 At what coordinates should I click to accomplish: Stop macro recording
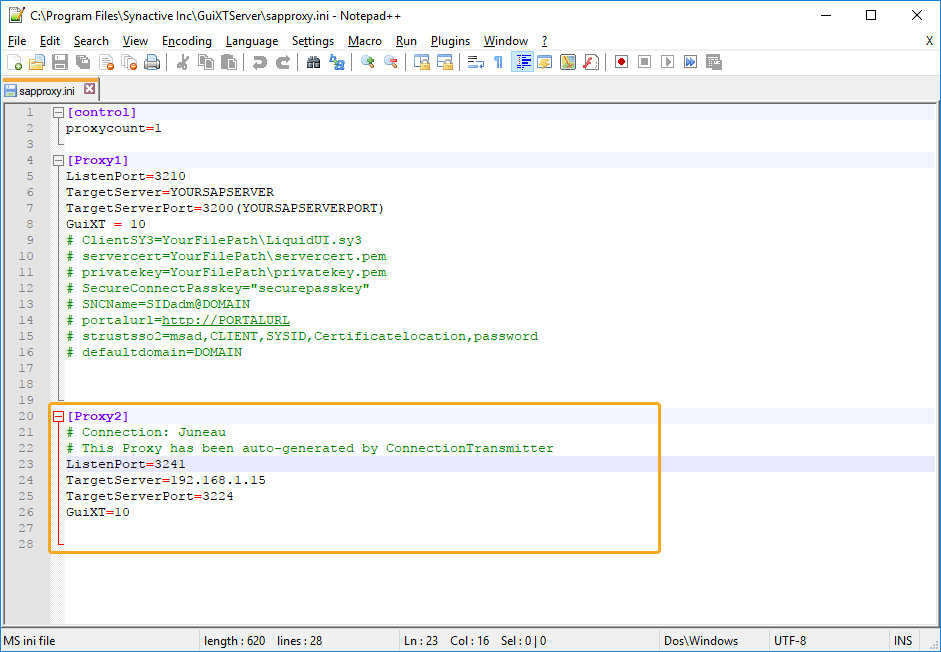[645, 62]
